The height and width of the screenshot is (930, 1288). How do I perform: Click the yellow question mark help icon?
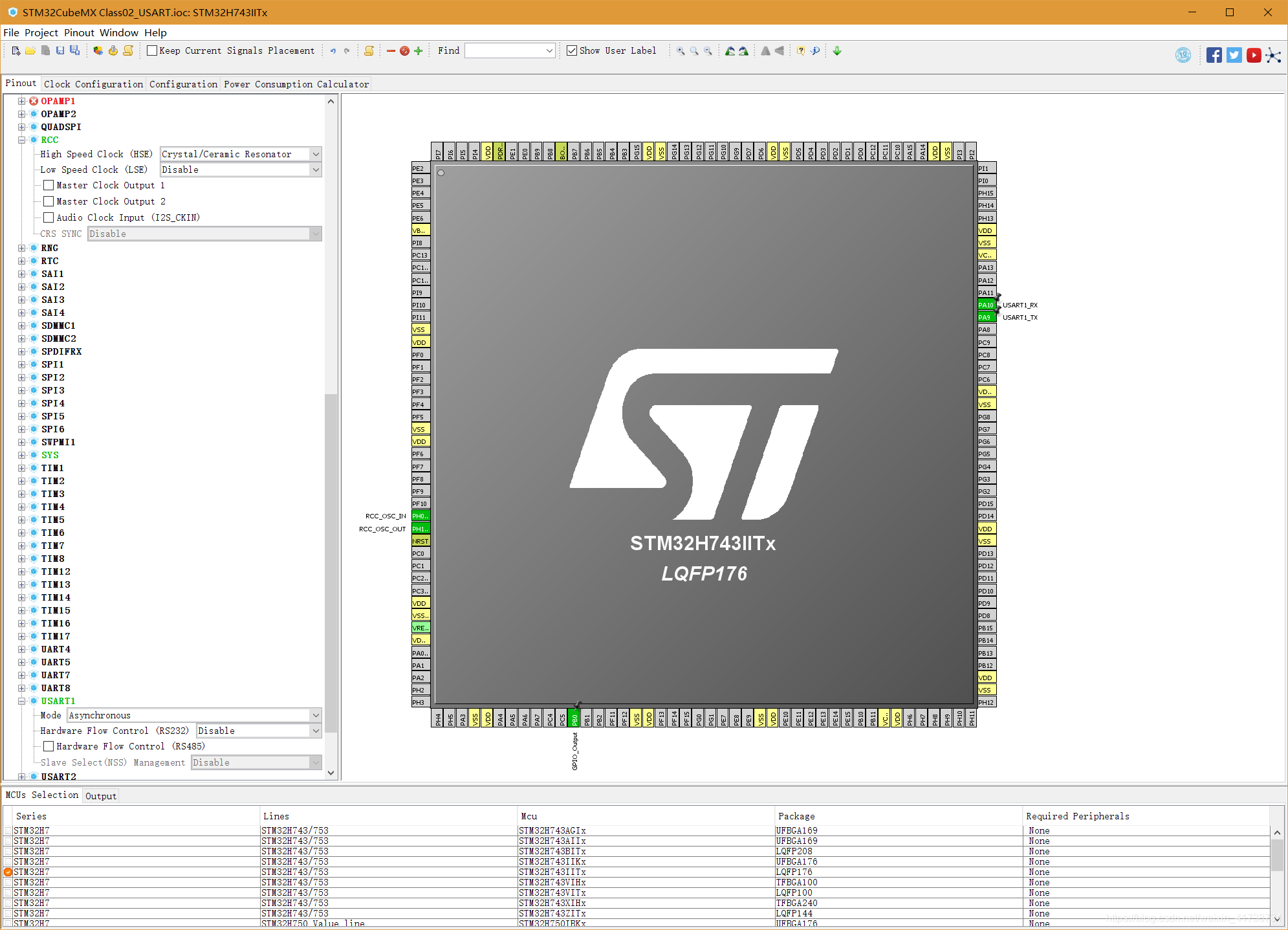(x=801, y=50)
